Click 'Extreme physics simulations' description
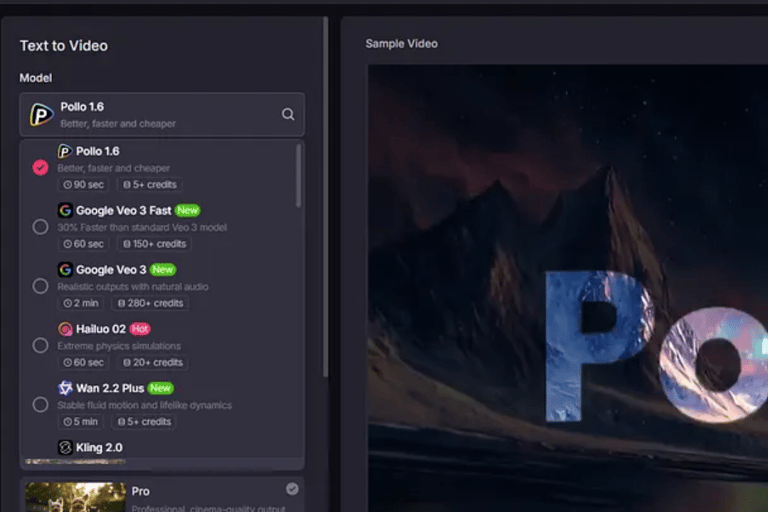Image resolution: width=768 pixels, height=512 pixels. point(119,346)
